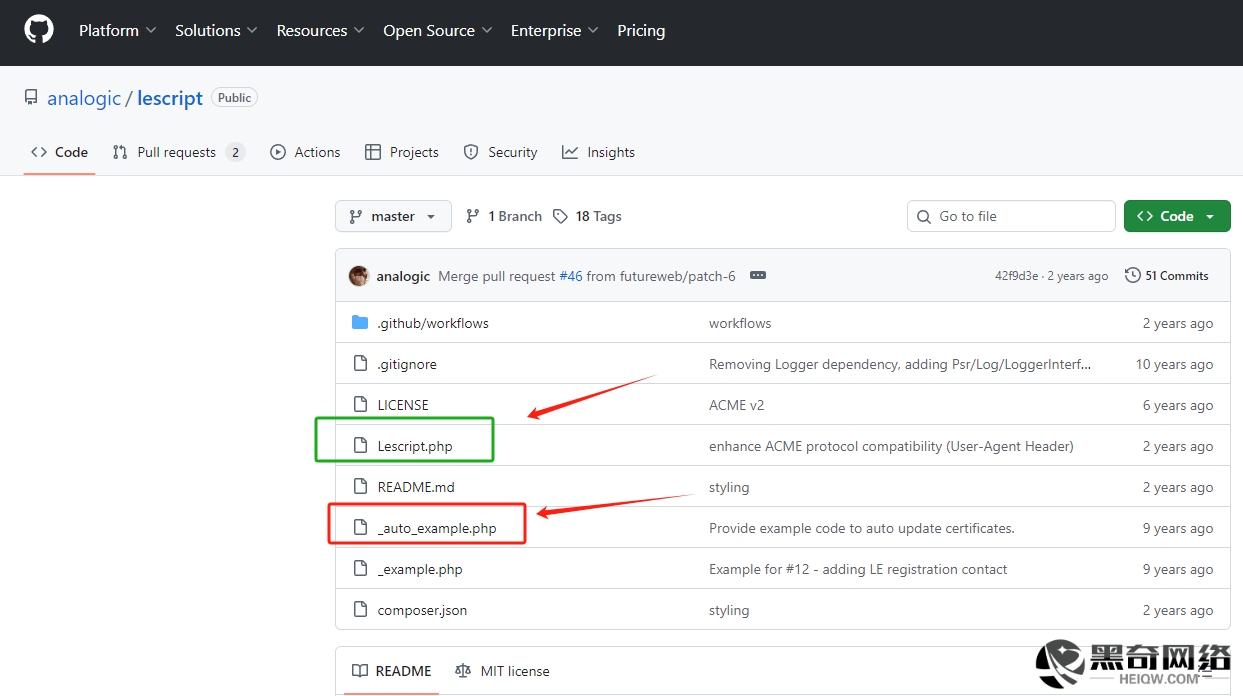Open the 51 Commits history
The height and width of the screenshot is (696, 1243).
point(1167,276)
